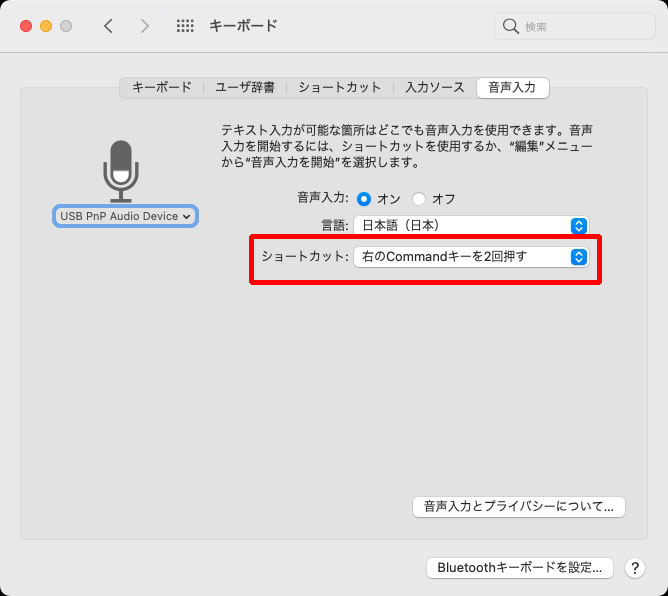Click the dictation description paragraph
This screenshot has width=668, height=596.
point(407,146)
